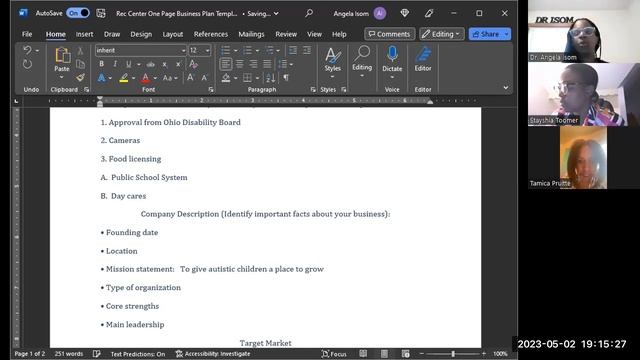Align text left
The image size is (640, 360).
pos(226,64)
